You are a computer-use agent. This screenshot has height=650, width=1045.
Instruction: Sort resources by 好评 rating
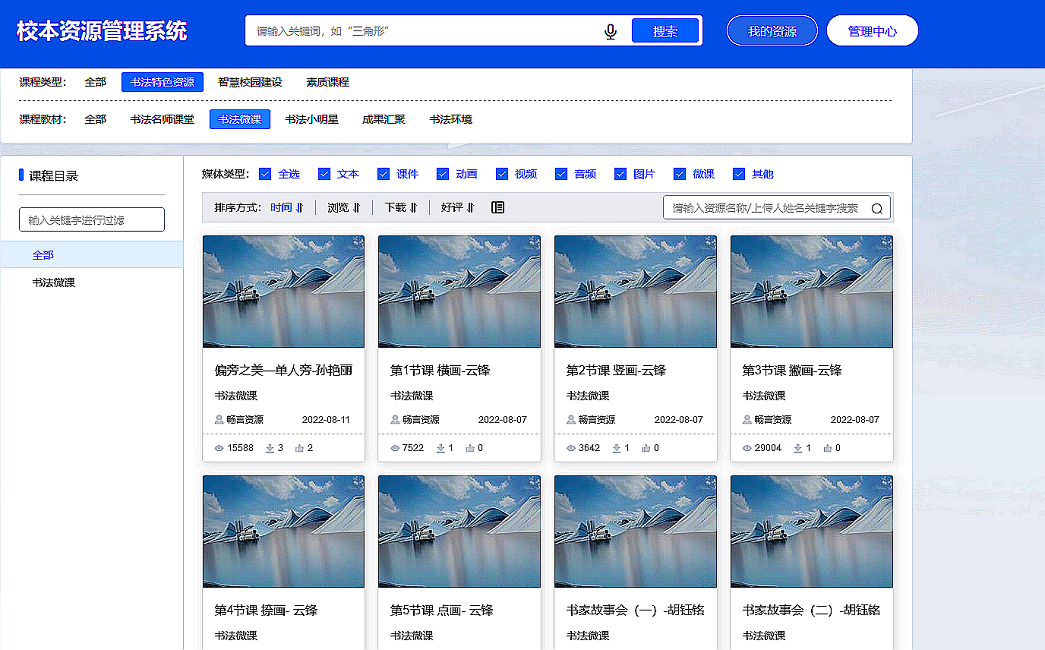coord(457,208)
